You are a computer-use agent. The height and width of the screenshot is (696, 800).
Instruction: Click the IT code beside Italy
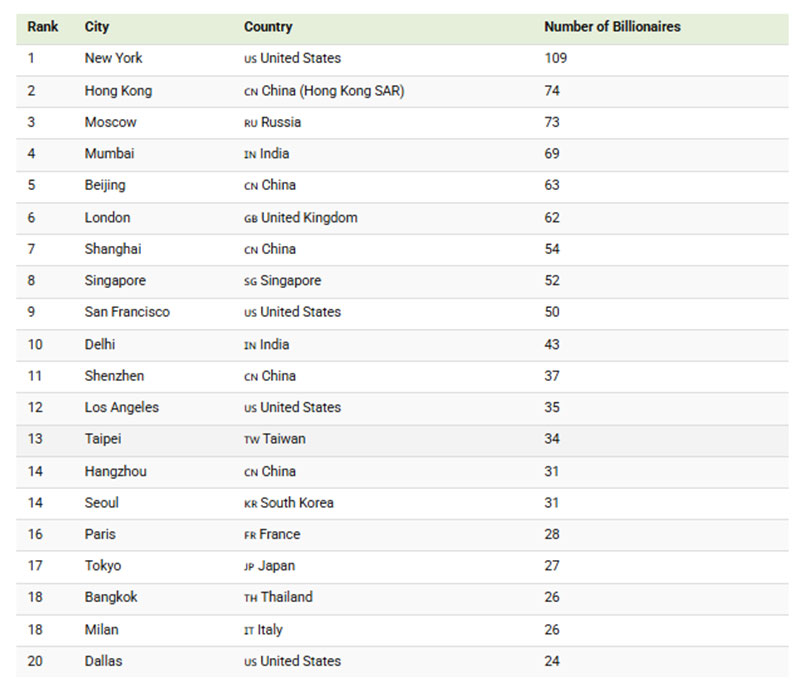point(249,630)
